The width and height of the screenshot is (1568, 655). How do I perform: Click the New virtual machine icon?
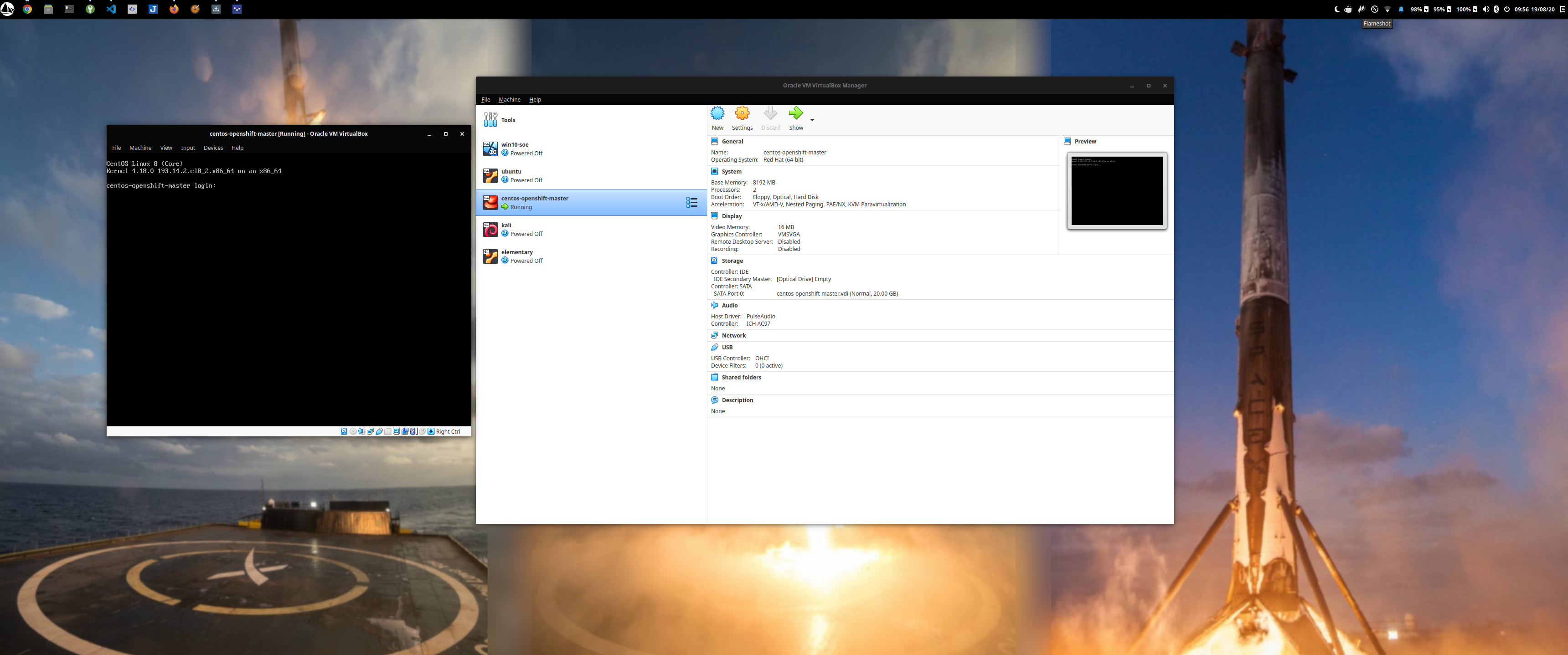tap(717, 118)
